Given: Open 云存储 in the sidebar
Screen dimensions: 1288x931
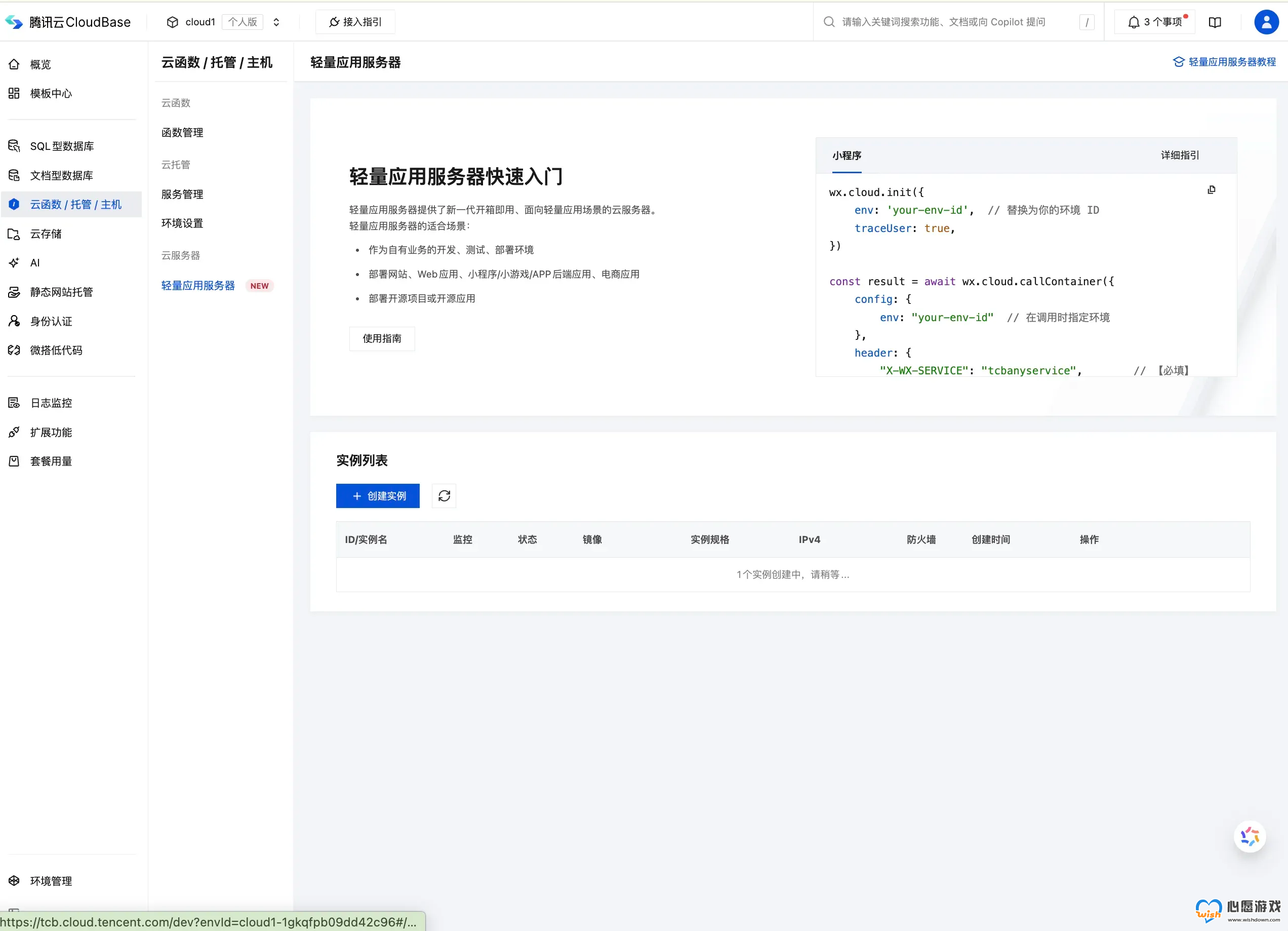Looking at the screenshot, I should (x=46, y=234).
